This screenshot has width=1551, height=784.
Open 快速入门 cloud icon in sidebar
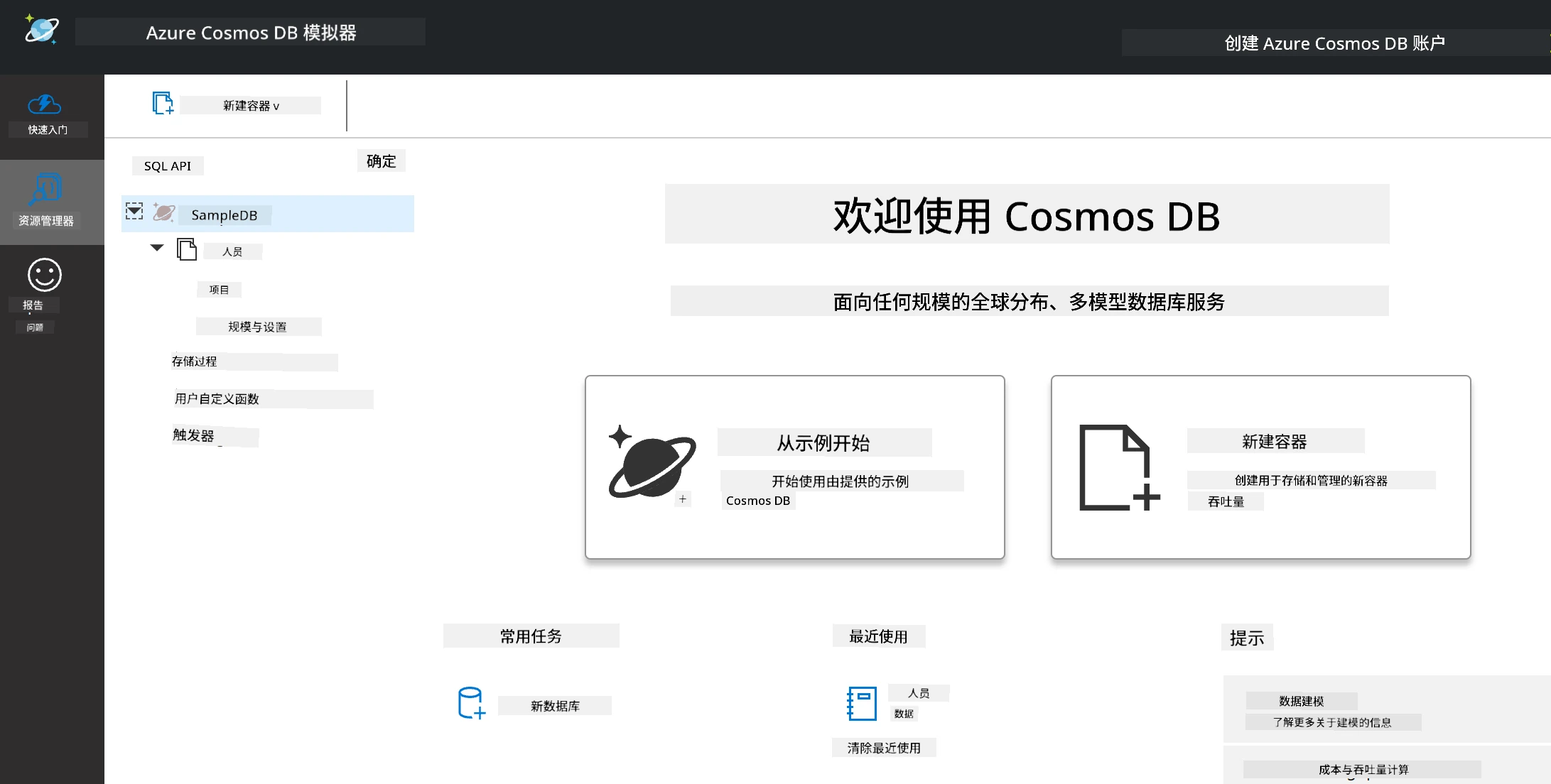pyautogui.click(x=45, y=104)
